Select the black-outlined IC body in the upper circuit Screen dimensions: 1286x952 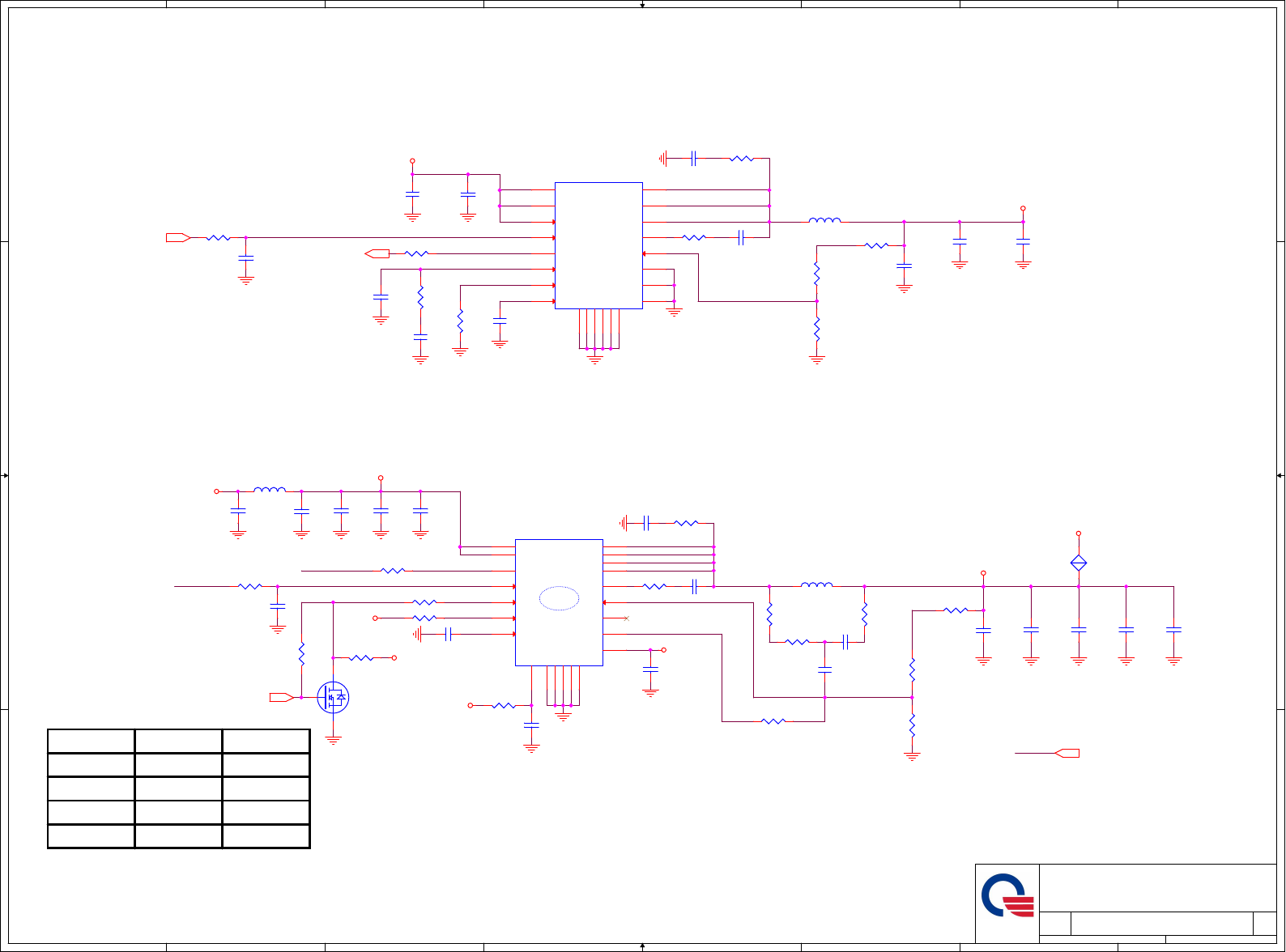pyautogui.click(x=598, y=245)
